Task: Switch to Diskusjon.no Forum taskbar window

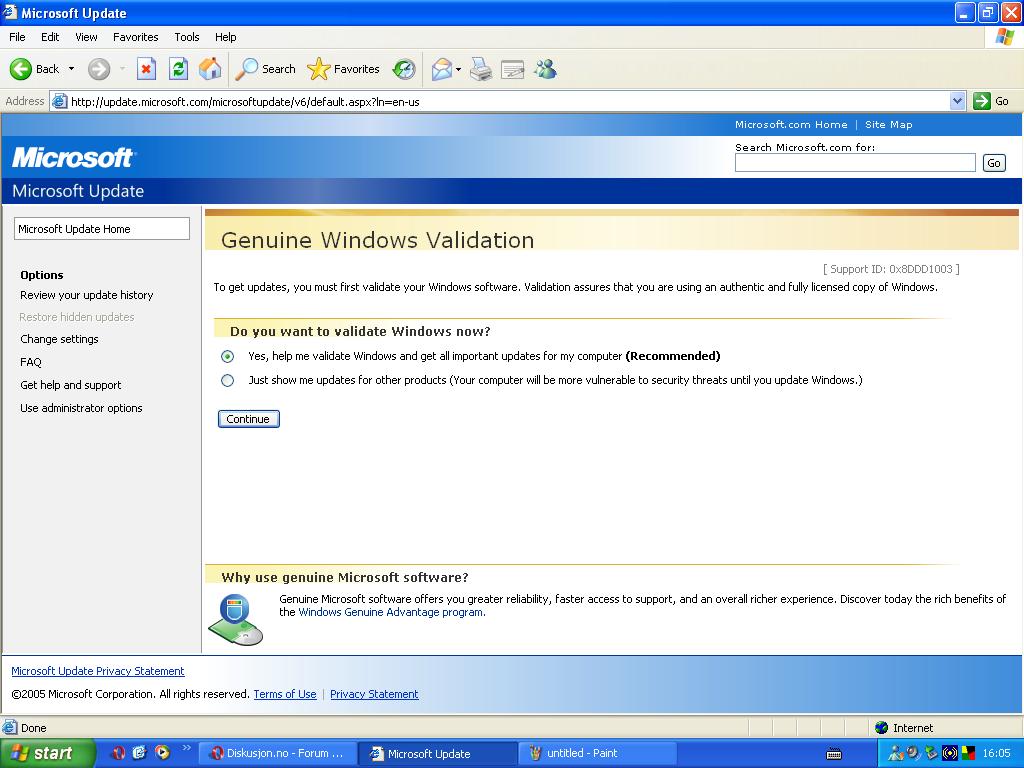Action: coord(277,753)
